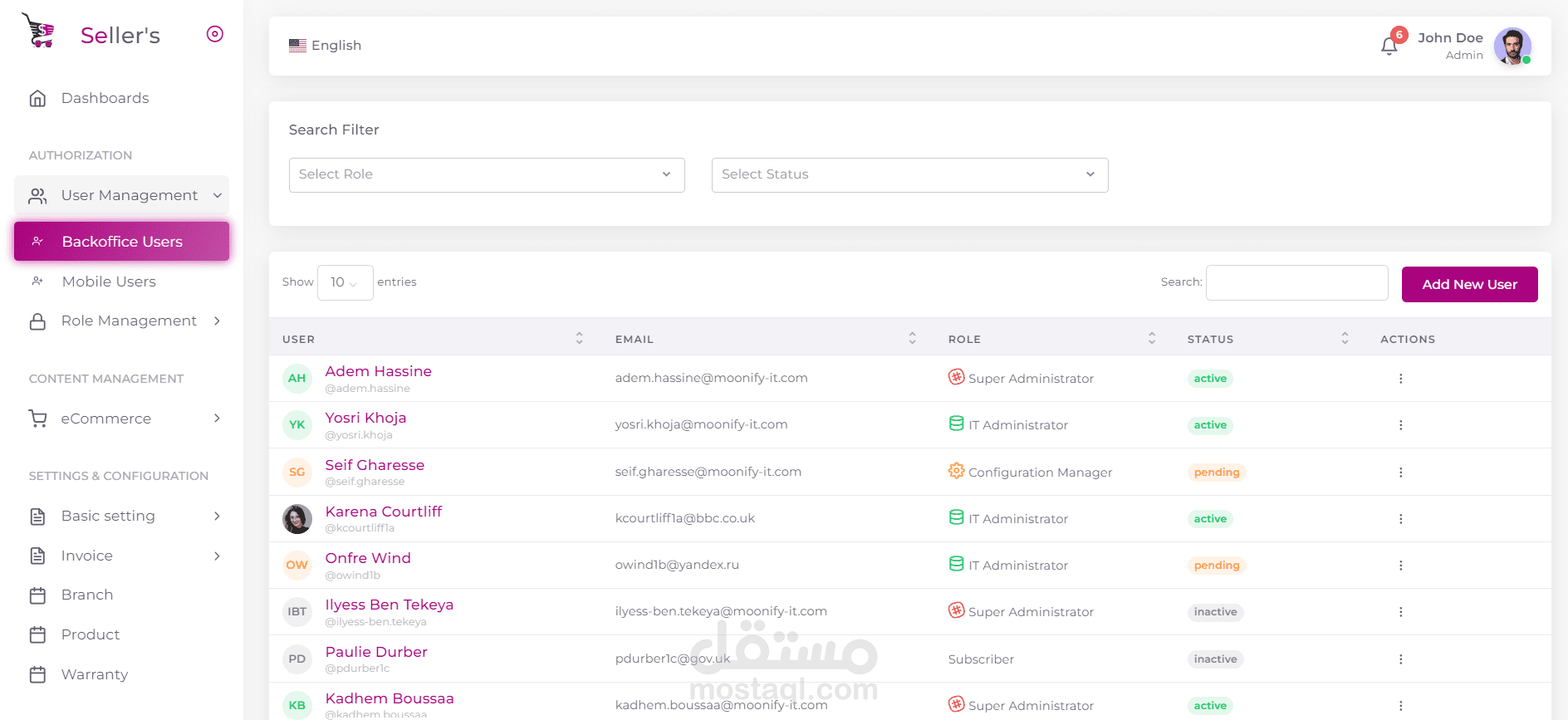Click the AH avatar of Adem Hassine

(x=297, y=379)
